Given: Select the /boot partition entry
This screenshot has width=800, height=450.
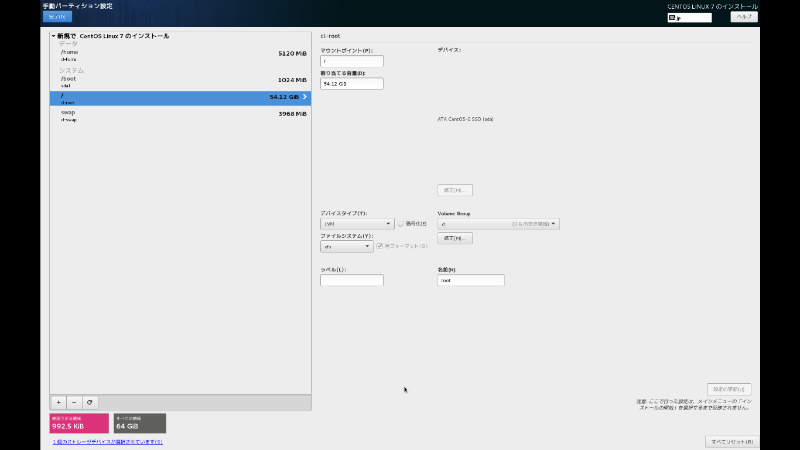Looking at the screenshot, I should click(x=180, y=81).
